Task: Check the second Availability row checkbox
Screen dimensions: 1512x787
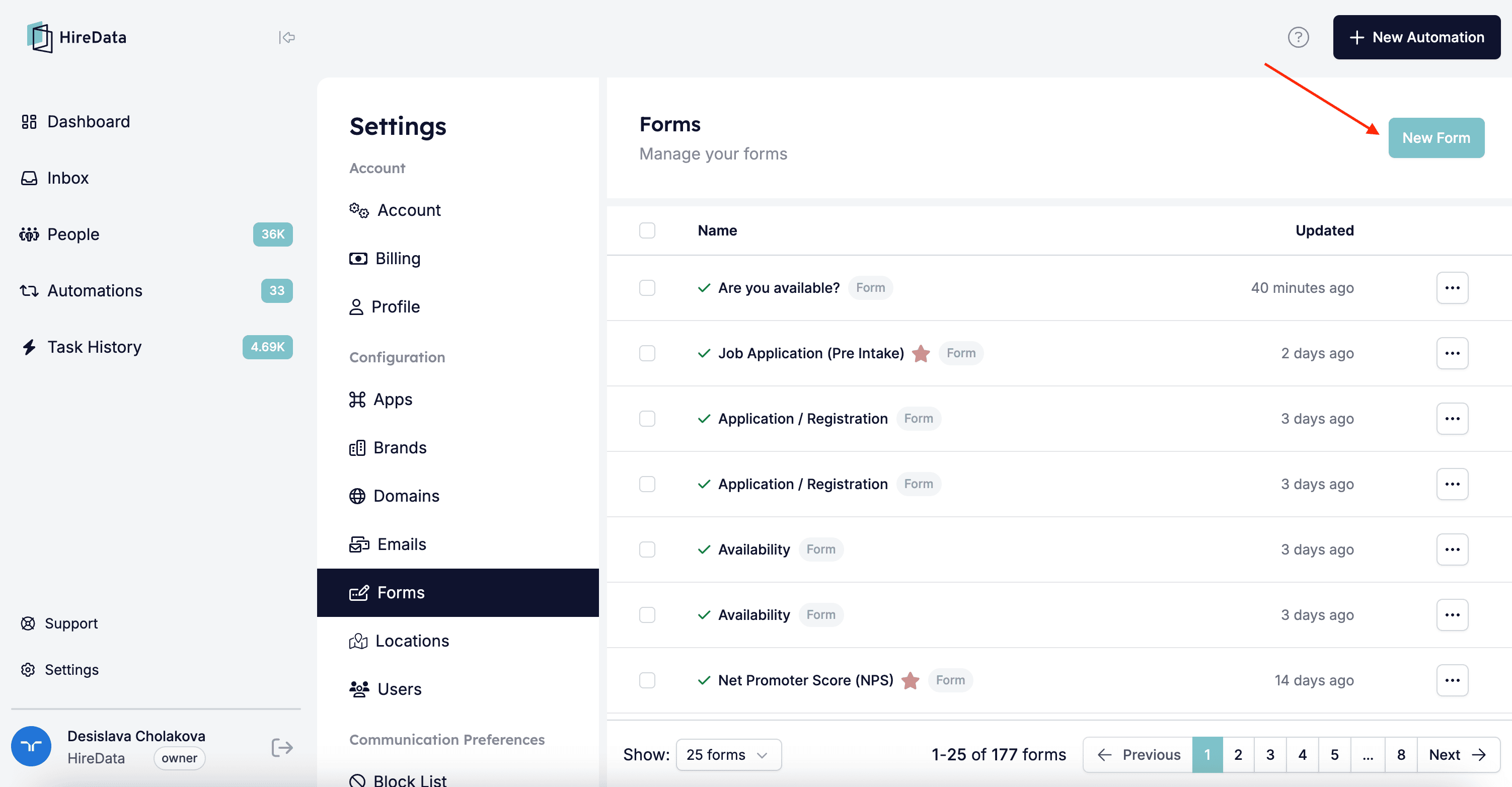Action: pos(647,615)
